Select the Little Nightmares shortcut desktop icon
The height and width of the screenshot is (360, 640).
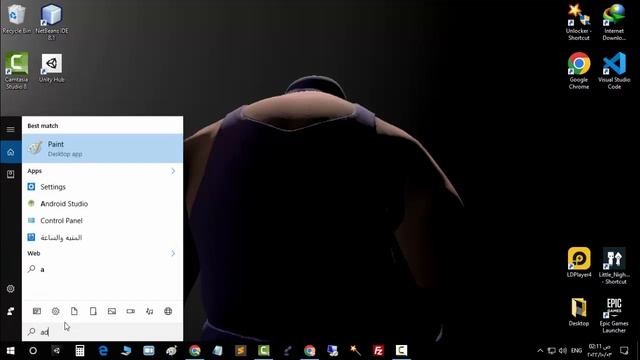pyautogui.click(x=614, y=266)
